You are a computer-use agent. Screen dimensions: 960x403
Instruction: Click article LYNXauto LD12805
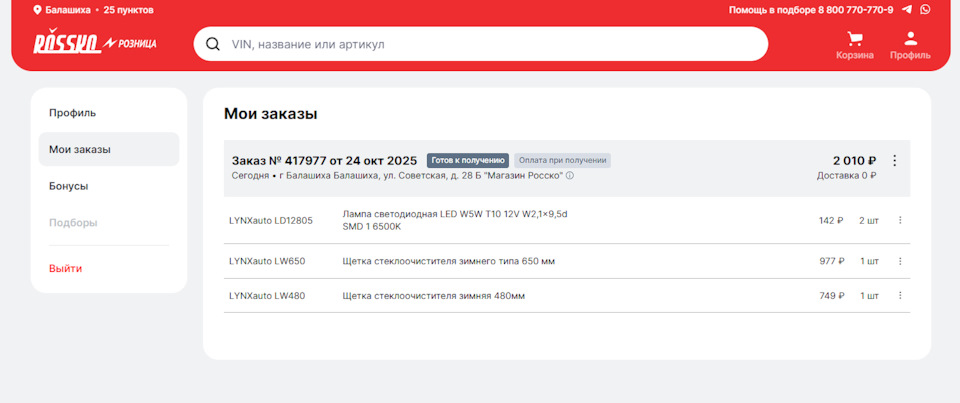point(271,220)
